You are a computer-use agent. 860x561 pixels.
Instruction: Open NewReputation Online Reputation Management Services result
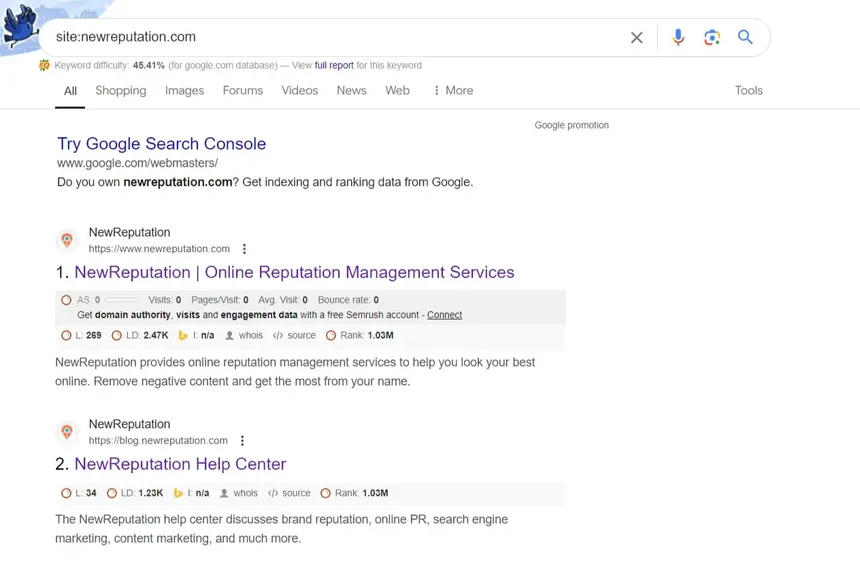point(294,273)
